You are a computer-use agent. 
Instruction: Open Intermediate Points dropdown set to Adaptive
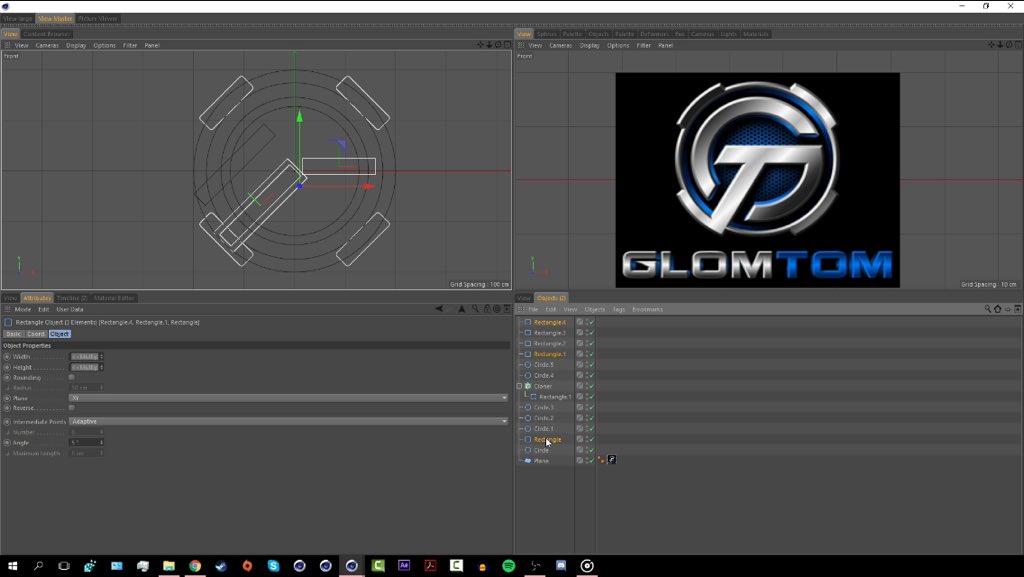[x=289, y=422]
